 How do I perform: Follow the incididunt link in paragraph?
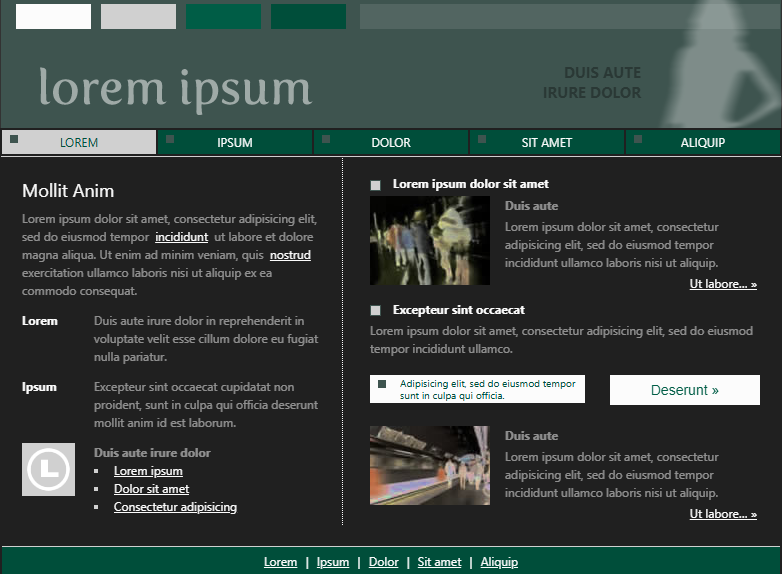181,237
